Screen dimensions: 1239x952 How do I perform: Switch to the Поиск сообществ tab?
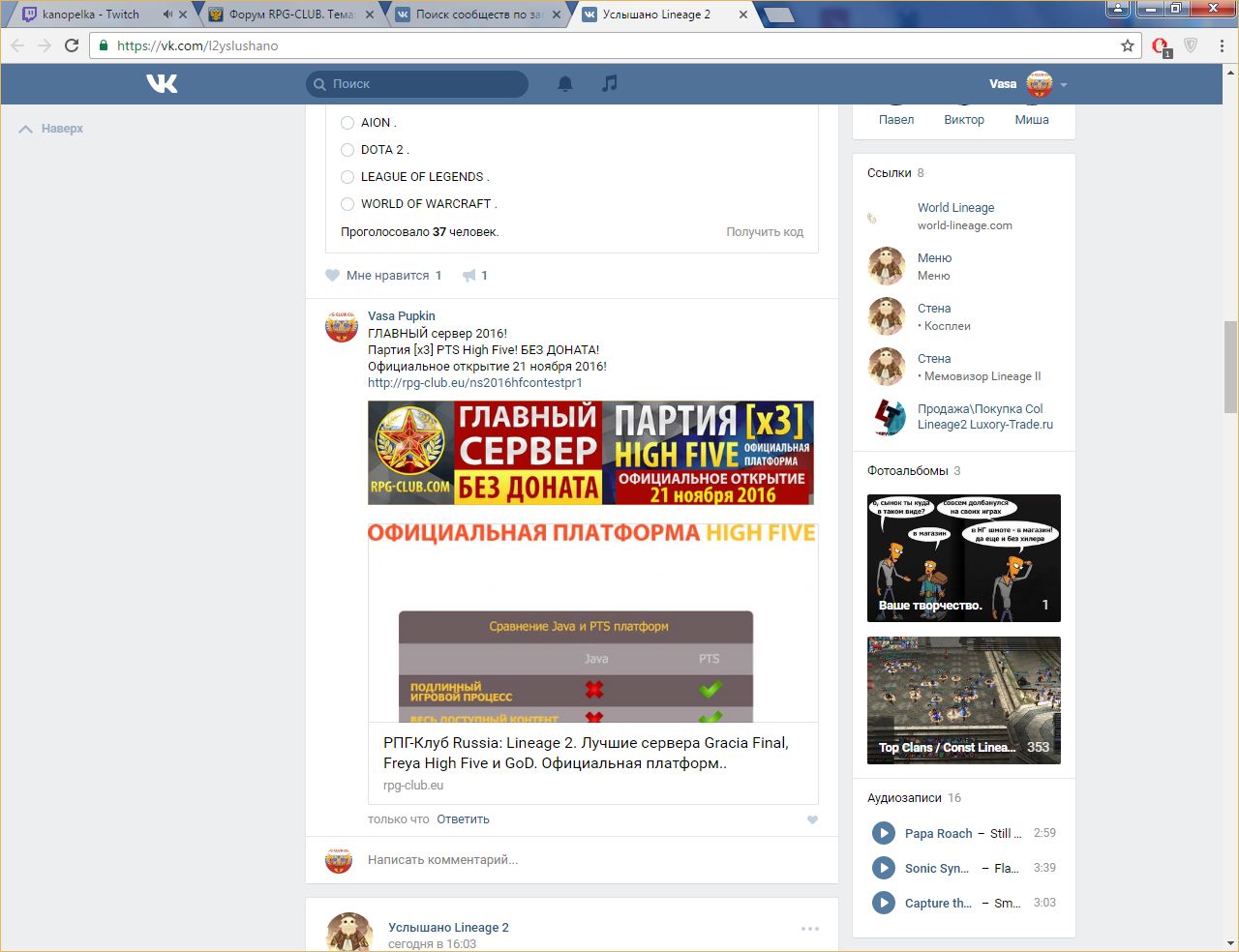478,15
